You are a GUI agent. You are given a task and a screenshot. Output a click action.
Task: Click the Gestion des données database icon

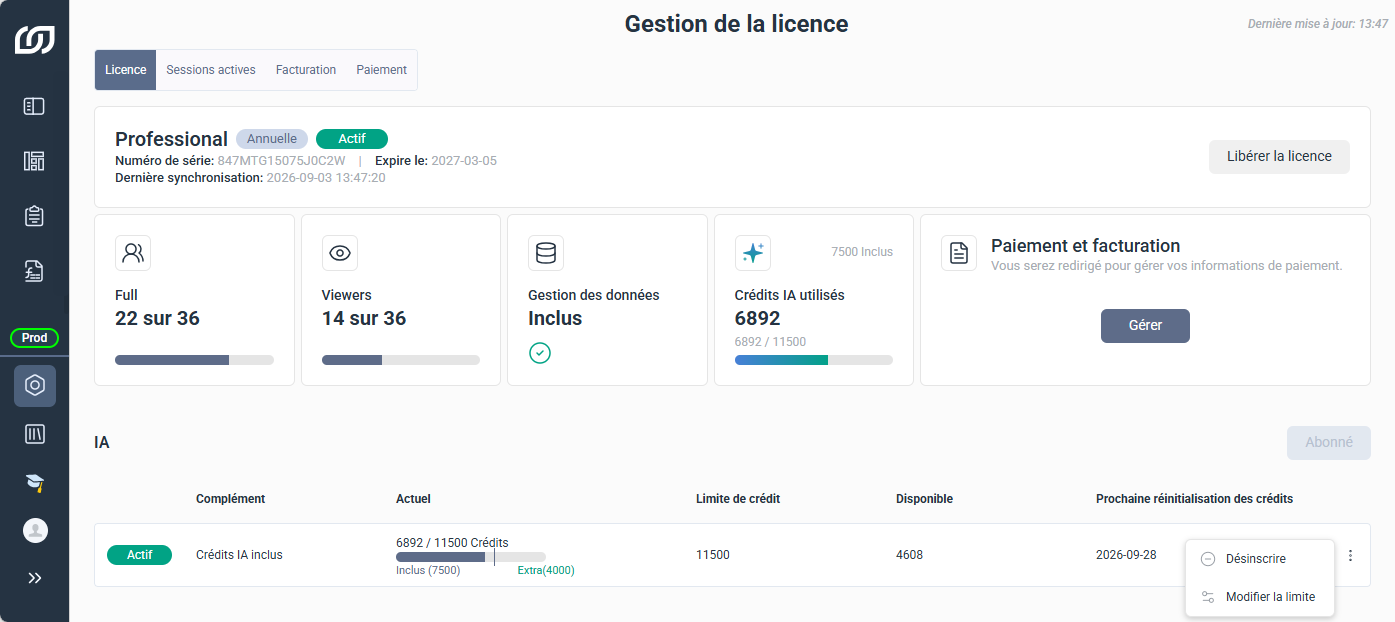point(546,253)
